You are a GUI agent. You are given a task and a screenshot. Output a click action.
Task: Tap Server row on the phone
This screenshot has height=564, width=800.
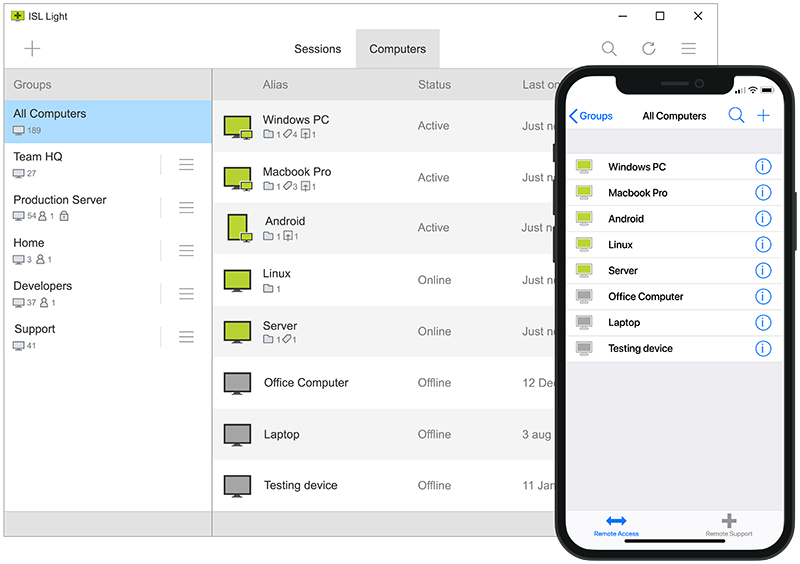point(674,271)
